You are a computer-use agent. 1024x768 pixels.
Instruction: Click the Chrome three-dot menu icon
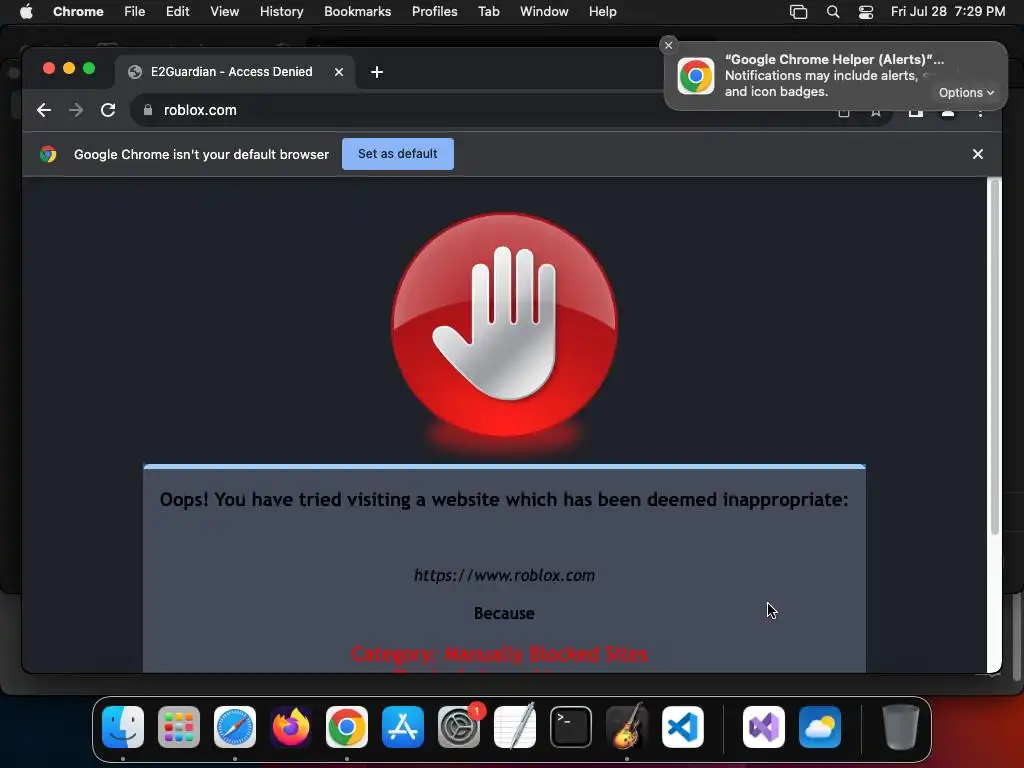[980, 114]
